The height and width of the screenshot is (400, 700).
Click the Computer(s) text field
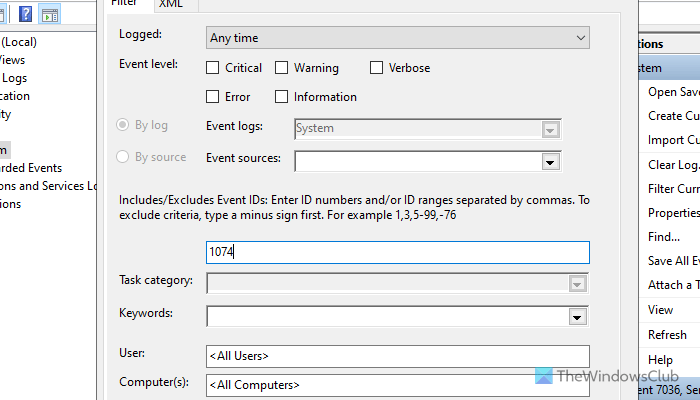(397, 384)
